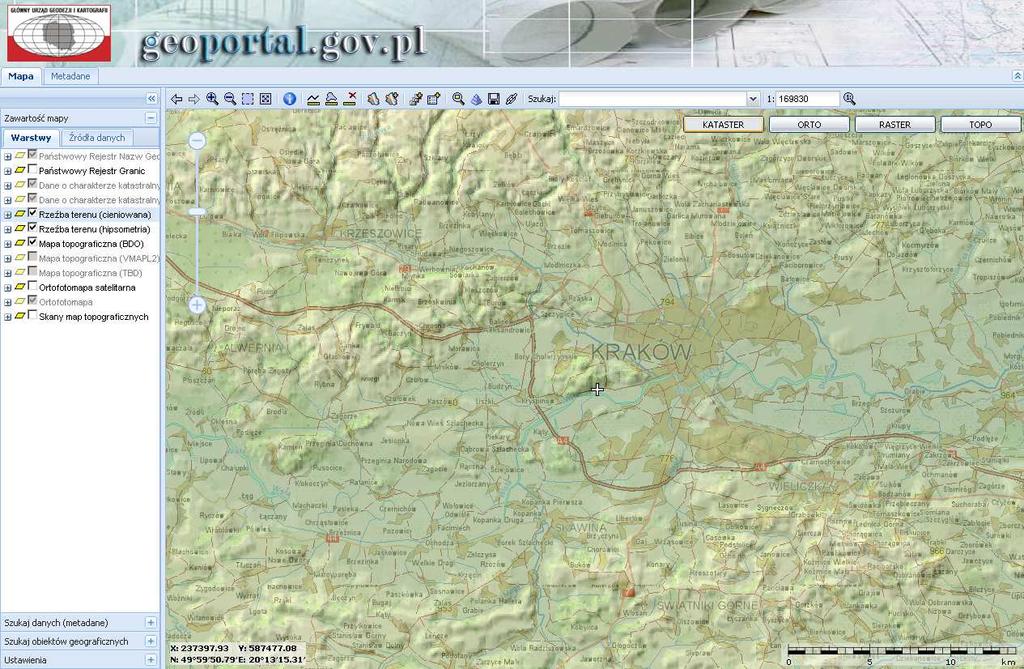Enable Skany map topograficznych layer checkbox
Screen dimensions: 1024x669
[x=32, y=316]
